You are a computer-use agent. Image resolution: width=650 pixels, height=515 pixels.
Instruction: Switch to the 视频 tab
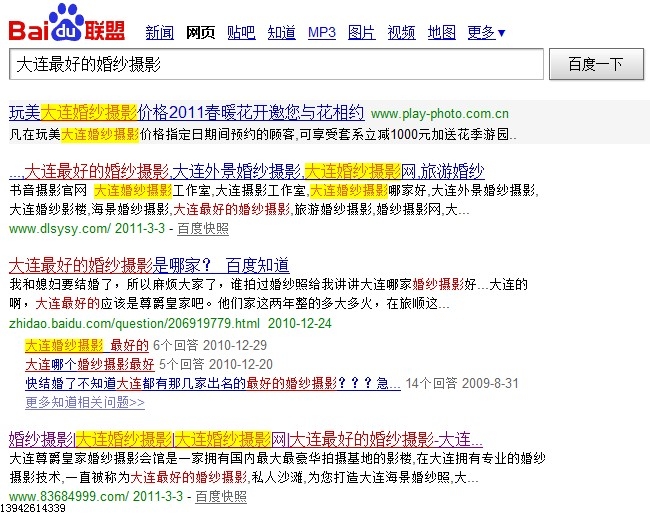[x=401, y=32]
